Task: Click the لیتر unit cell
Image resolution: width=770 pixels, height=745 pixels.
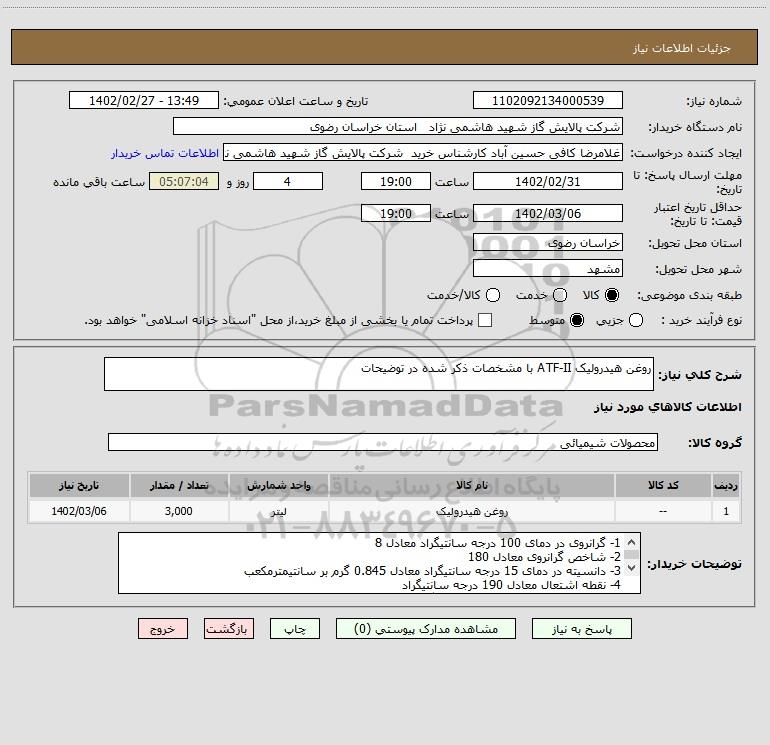Action: 278,511
